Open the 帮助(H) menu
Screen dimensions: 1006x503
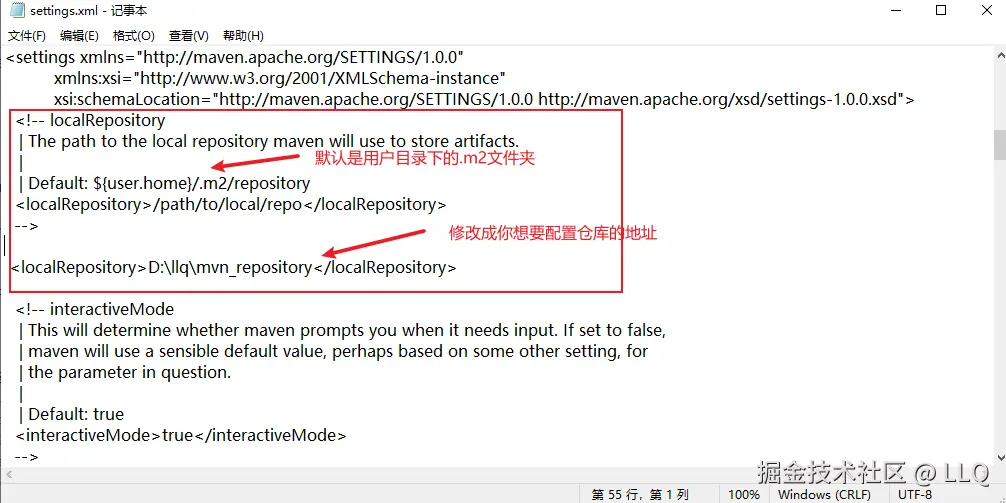pos(243,36)
